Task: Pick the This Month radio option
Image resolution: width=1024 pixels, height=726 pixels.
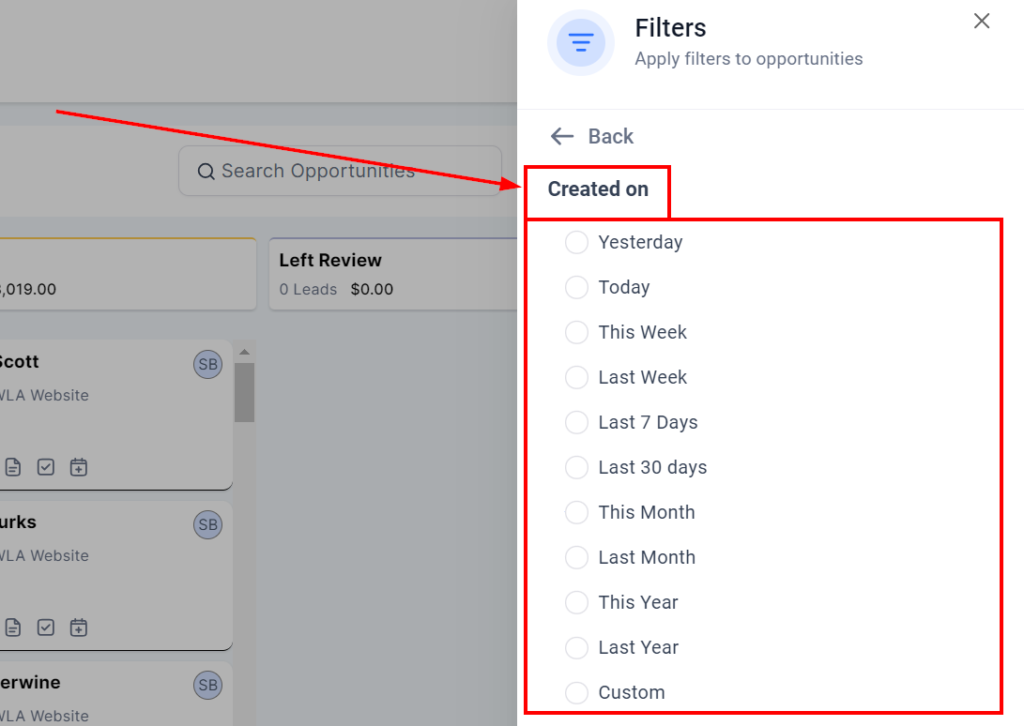Action: point(577,512)
